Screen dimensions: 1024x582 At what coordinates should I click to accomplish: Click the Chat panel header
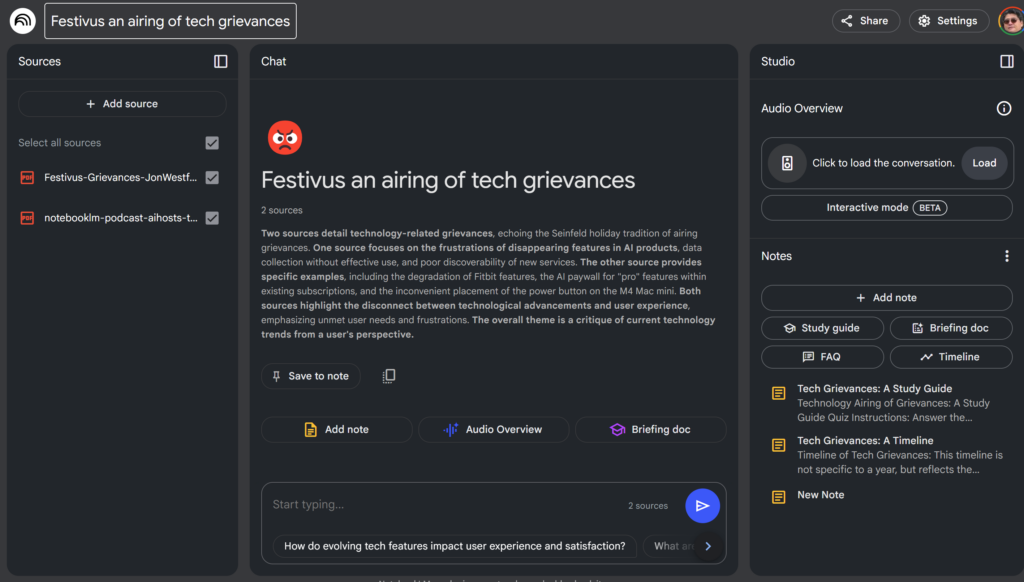pos(274,61)
